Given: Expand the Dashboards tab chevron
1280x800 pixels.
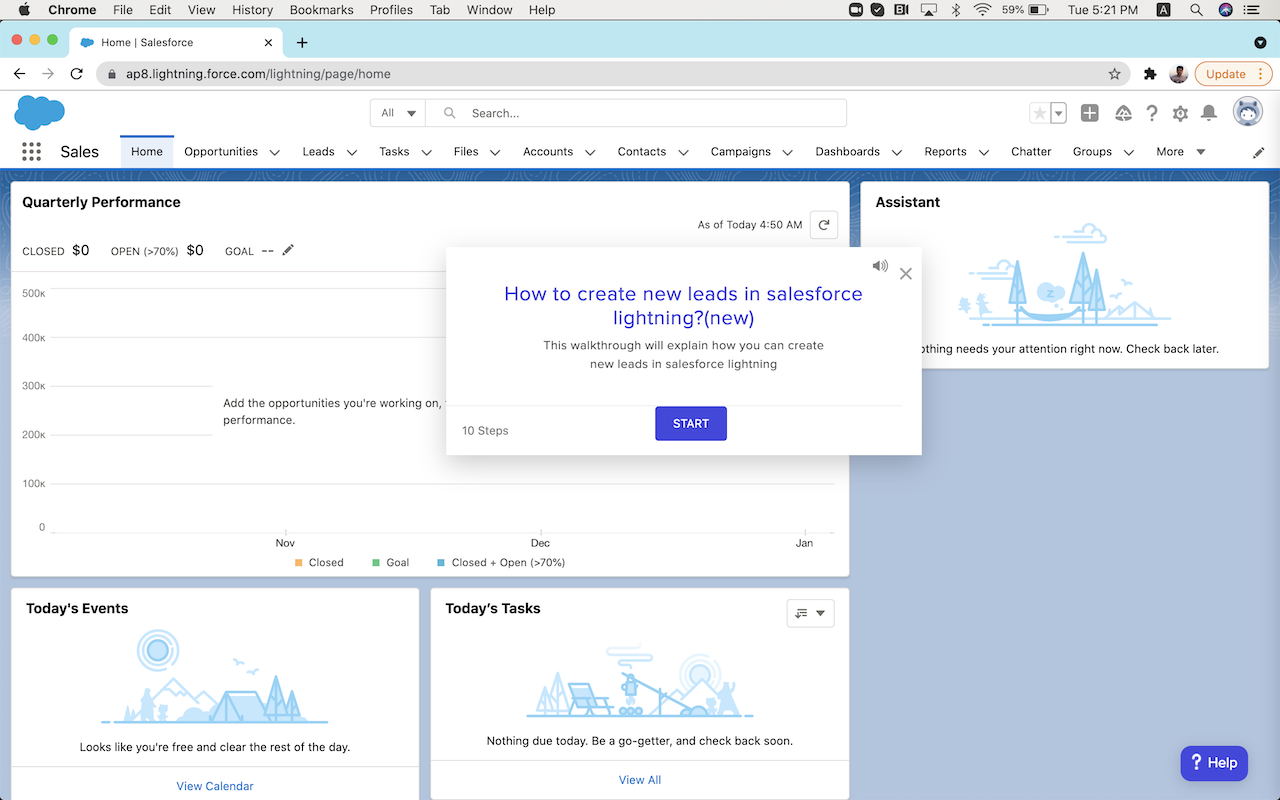Looking at the screenshot, I should 897,153.
